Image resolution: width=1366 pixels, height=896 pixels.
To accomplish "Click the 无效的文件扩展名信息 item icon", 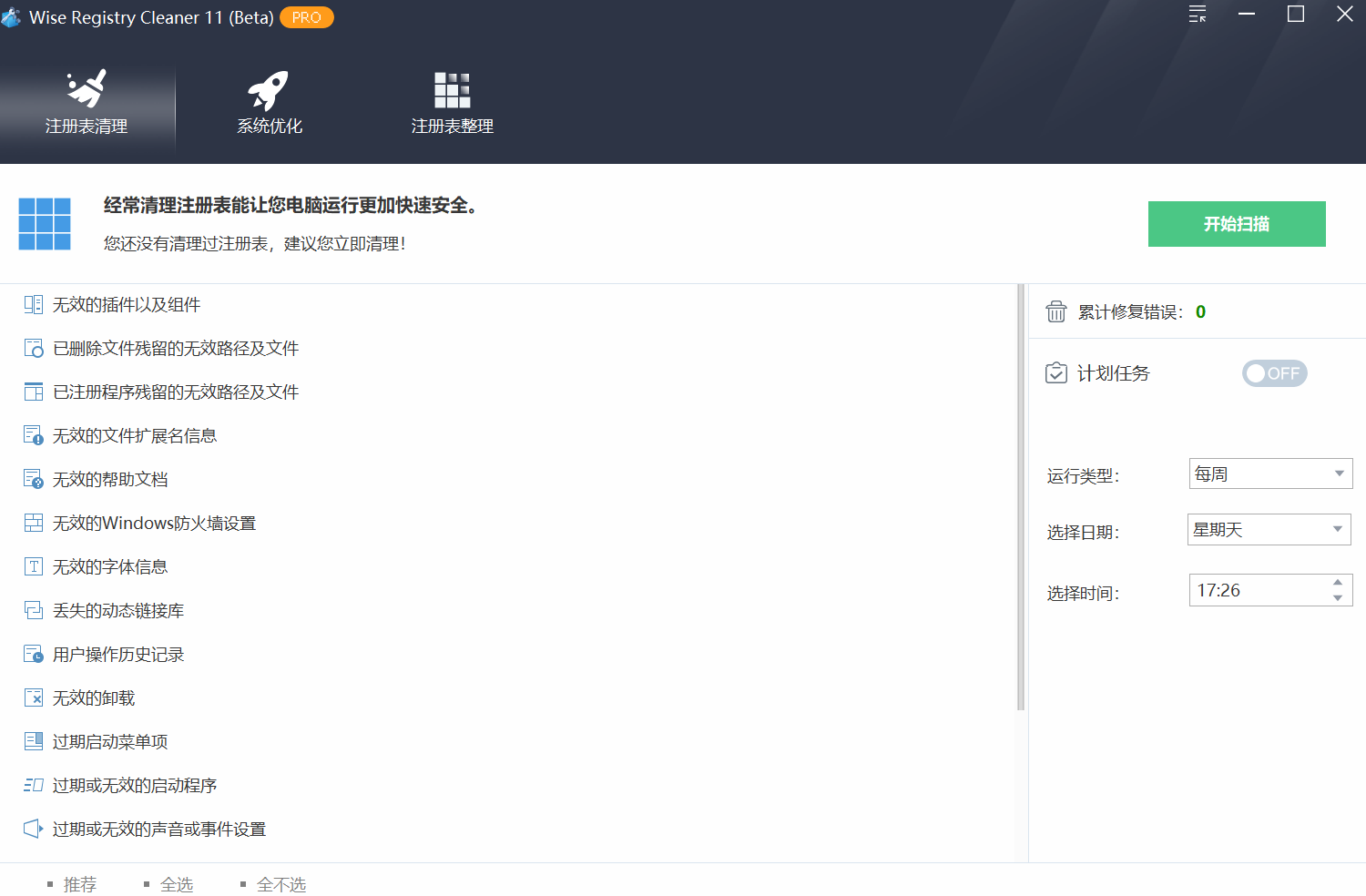I will click(33, 435).
